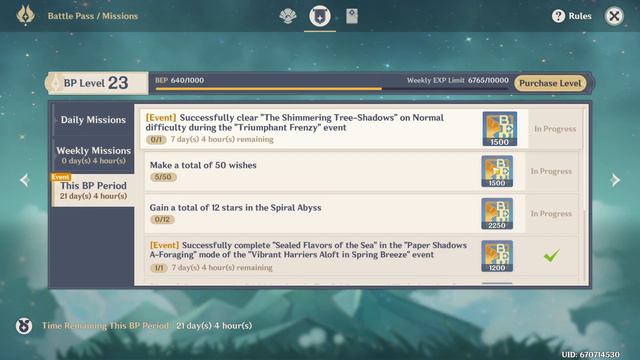
Task: Select 'Gain a total of 12 stars' mission text
Action: coord(235,208)
